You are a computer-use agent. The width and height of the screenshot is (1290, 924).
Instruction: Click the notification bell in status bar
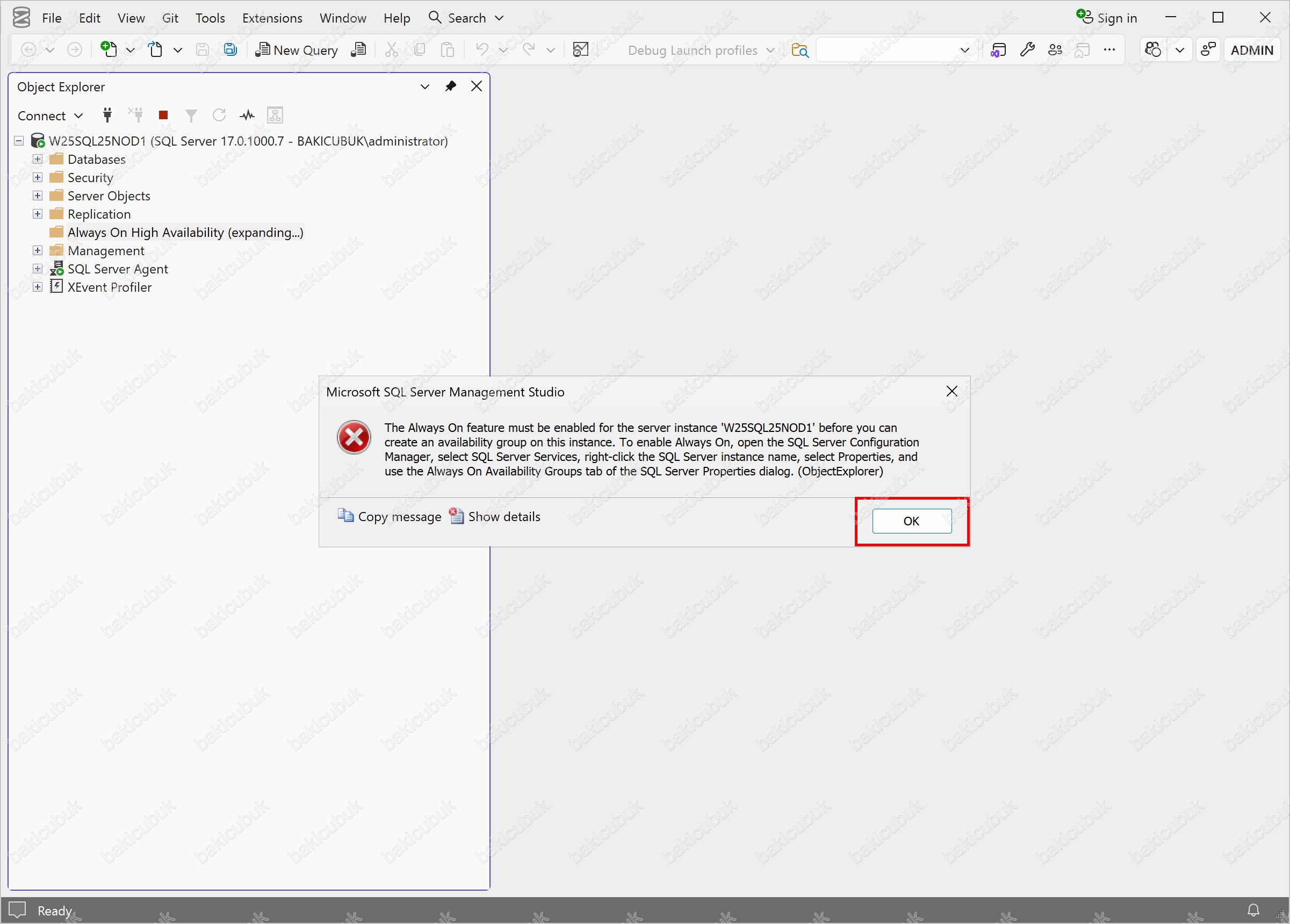(1253, 911)
